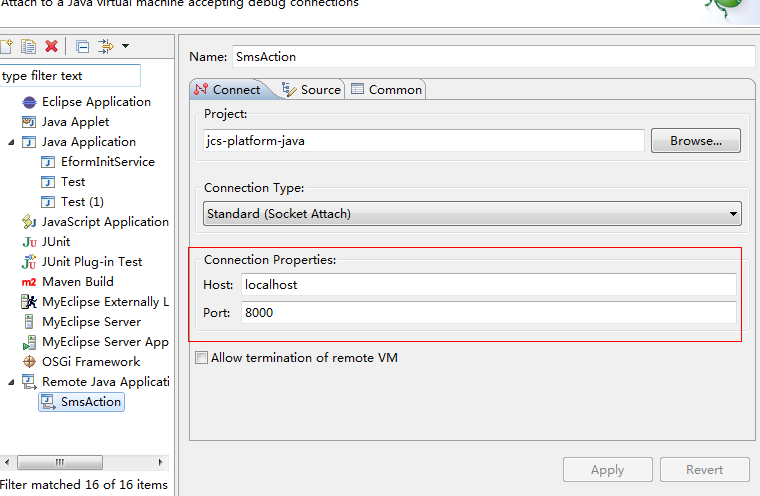Select the MyEclipse Server icon
Viewport: 760px width, 496px height.
[29, 322]
